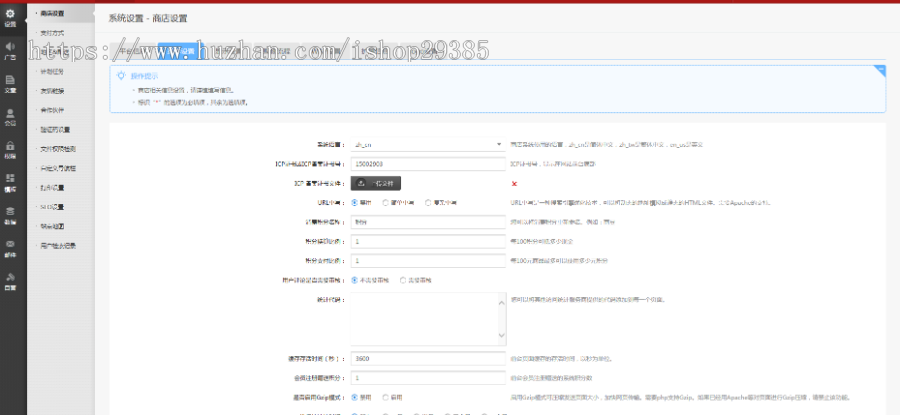Viewport: 900px width, 415px height.
Task: Click the dropdown arrow of language select
Action: pyautogui.click(x=499, y=145)
